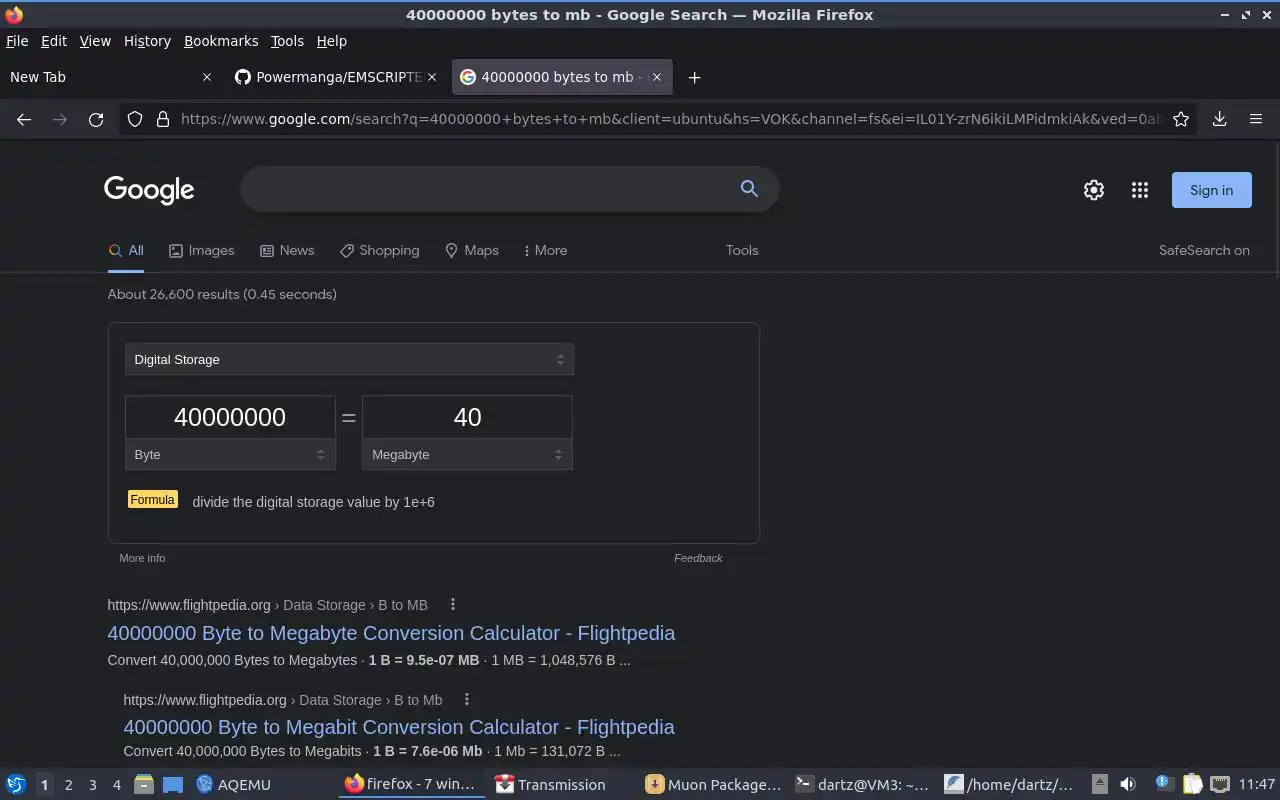Close the New Tab tab

(x=207, y=77)
